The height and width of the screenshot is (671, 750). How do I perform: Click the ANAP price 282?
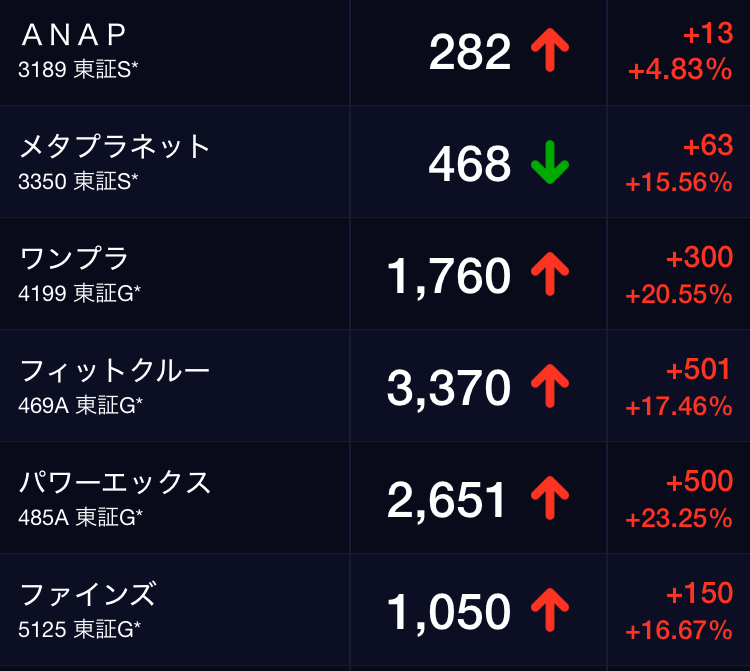(470, 52)
